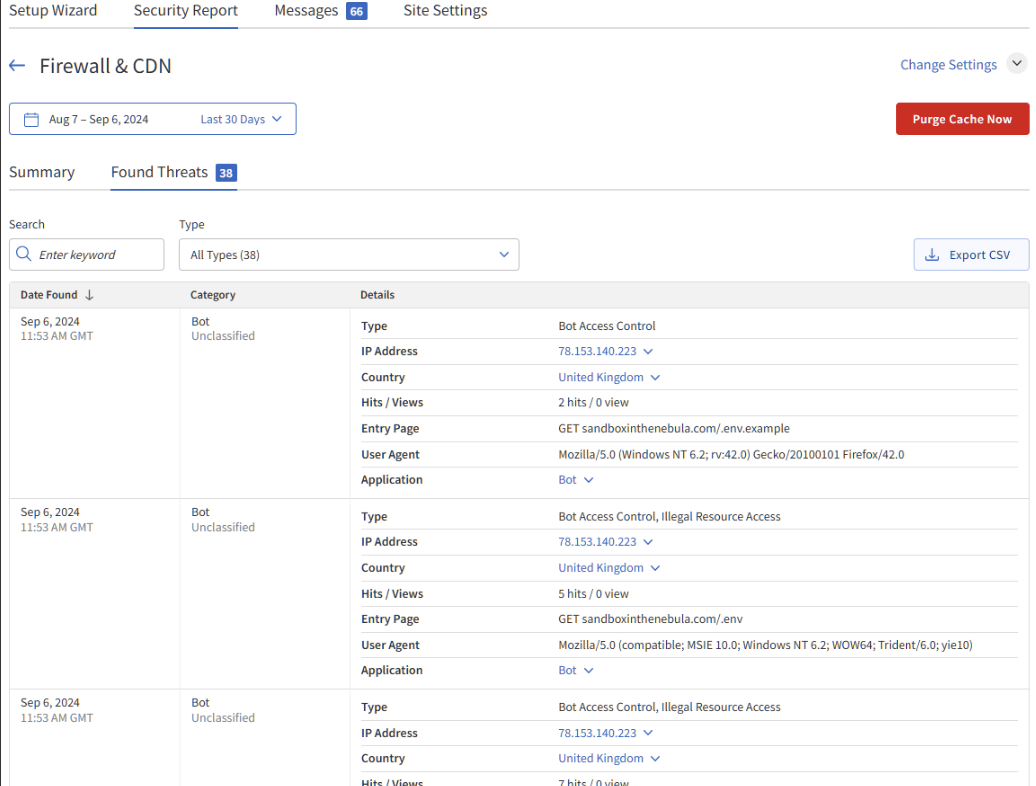Click United Kingdom link in third threat
The image size is (1036, 786).
[x=601, y=758]
